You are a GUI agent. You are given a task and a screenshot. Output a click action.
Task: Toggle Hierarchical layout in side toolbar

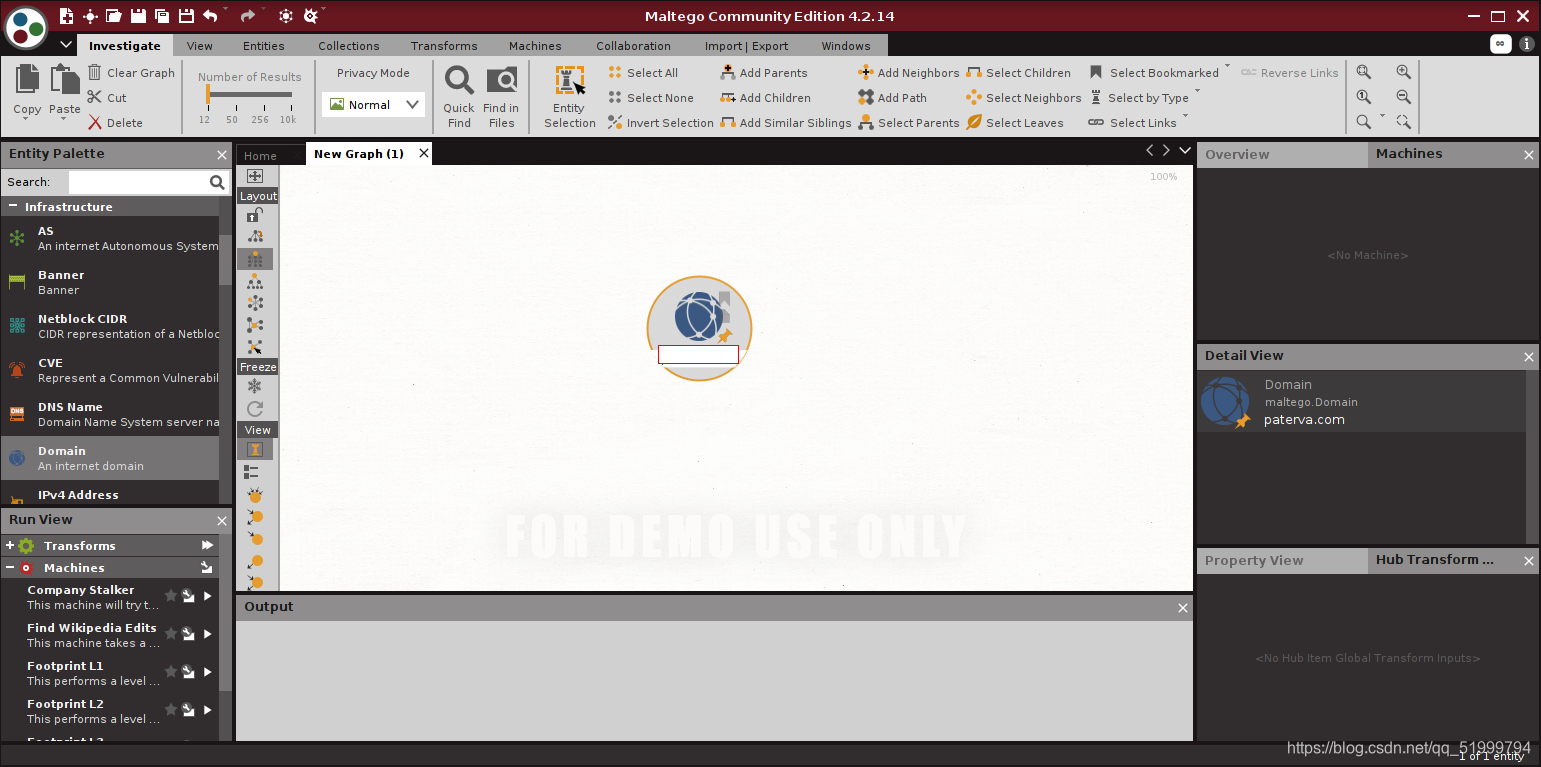coord(255,281)
